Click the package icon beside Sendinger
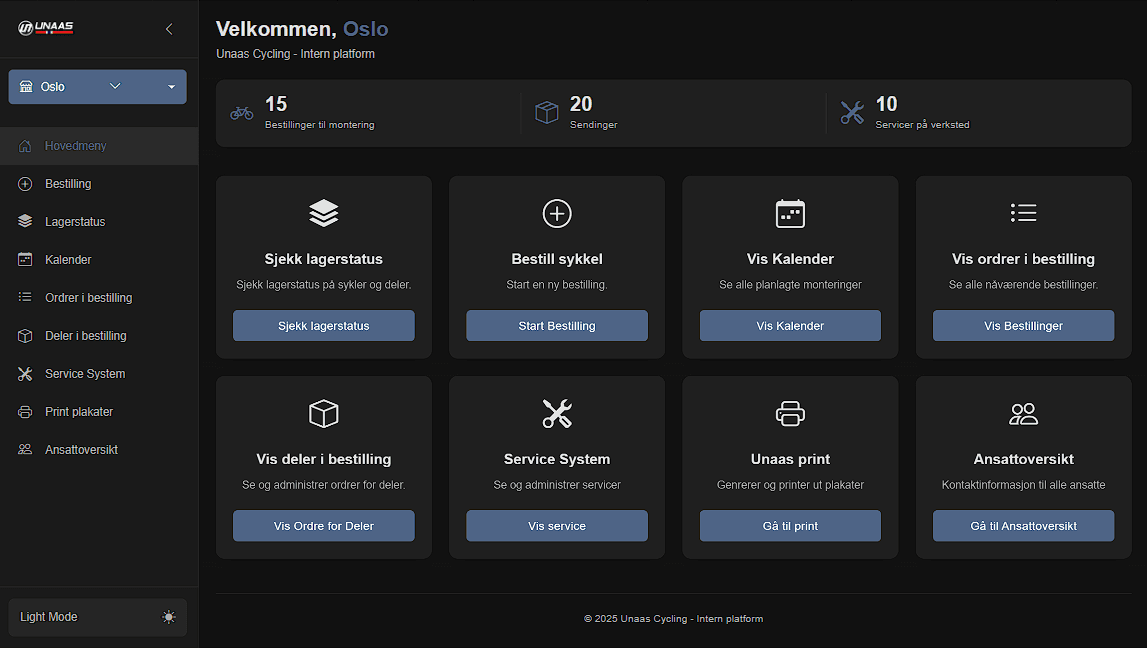This screenshot has width=1147, height=648. click(x=546, y=113)
